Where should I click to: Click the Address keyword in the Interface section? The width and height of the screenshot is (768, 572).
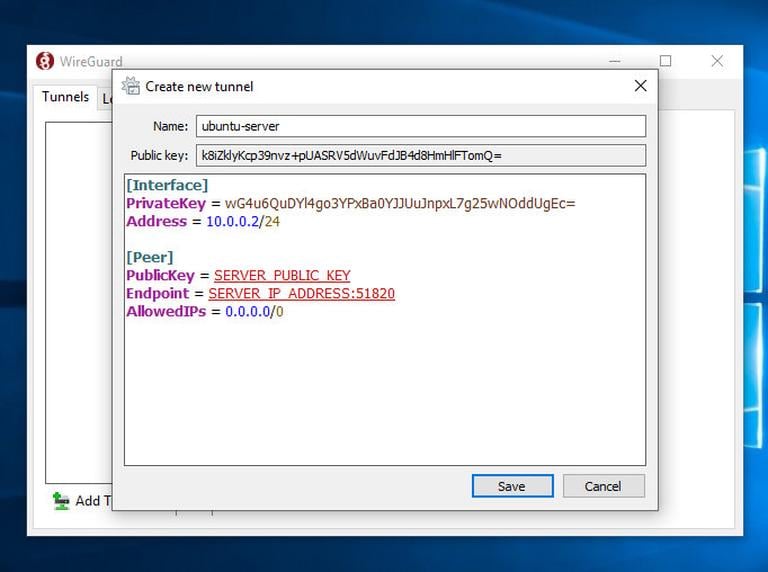pos(157,221)
